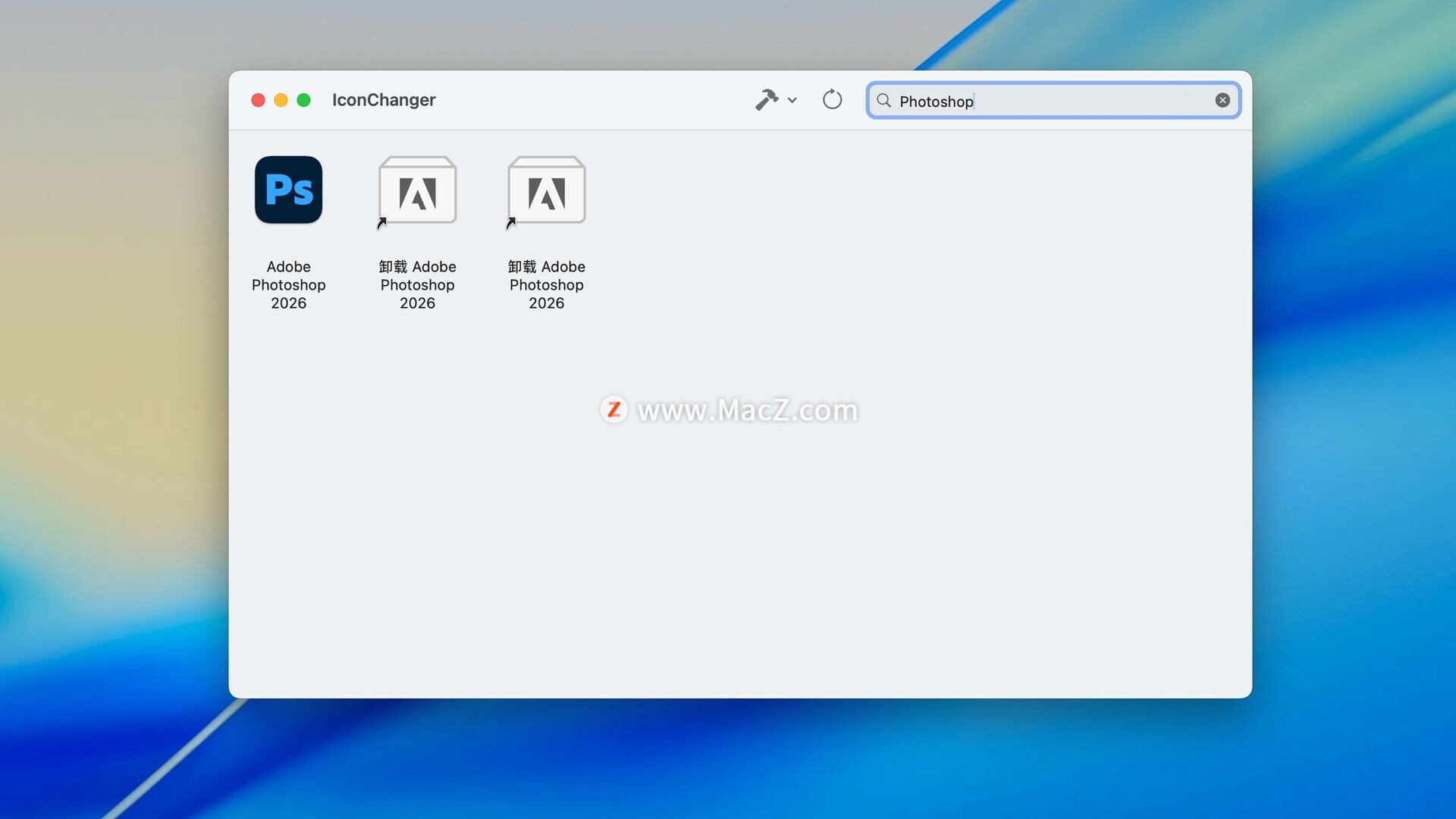Select the last Adobe uninstaller icon
Screen dimensions: 1456x819
[546, 191]
